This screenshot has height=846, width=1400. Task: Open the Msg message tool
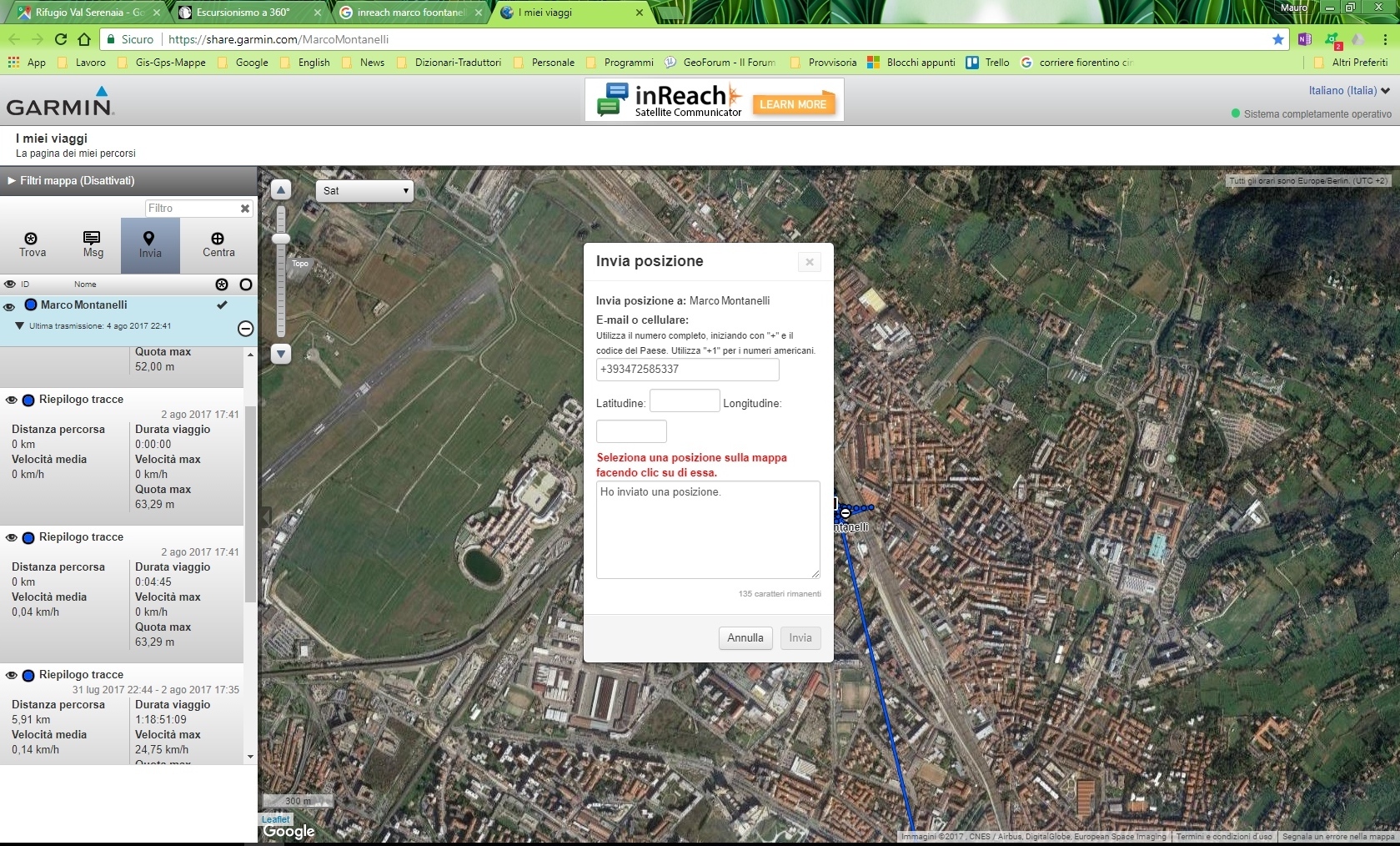tap(93, 245)
